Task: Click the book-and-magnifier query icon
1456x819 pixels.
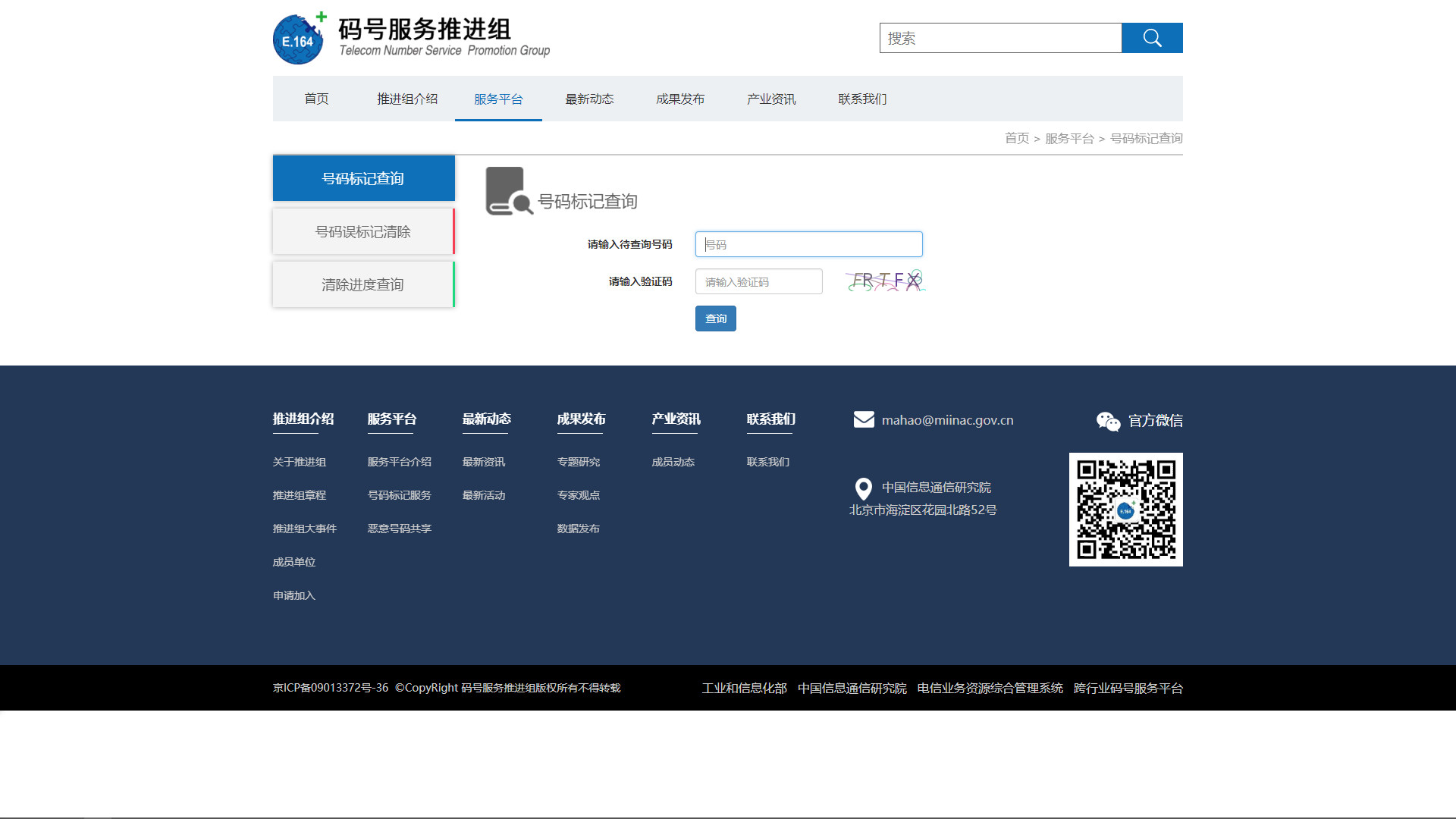Action: coord(508,191)
